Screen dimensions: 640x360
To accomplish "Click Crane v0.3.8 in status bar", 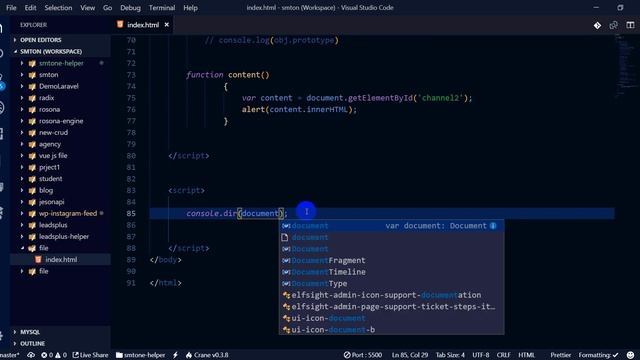I will [x=207, y=355].
